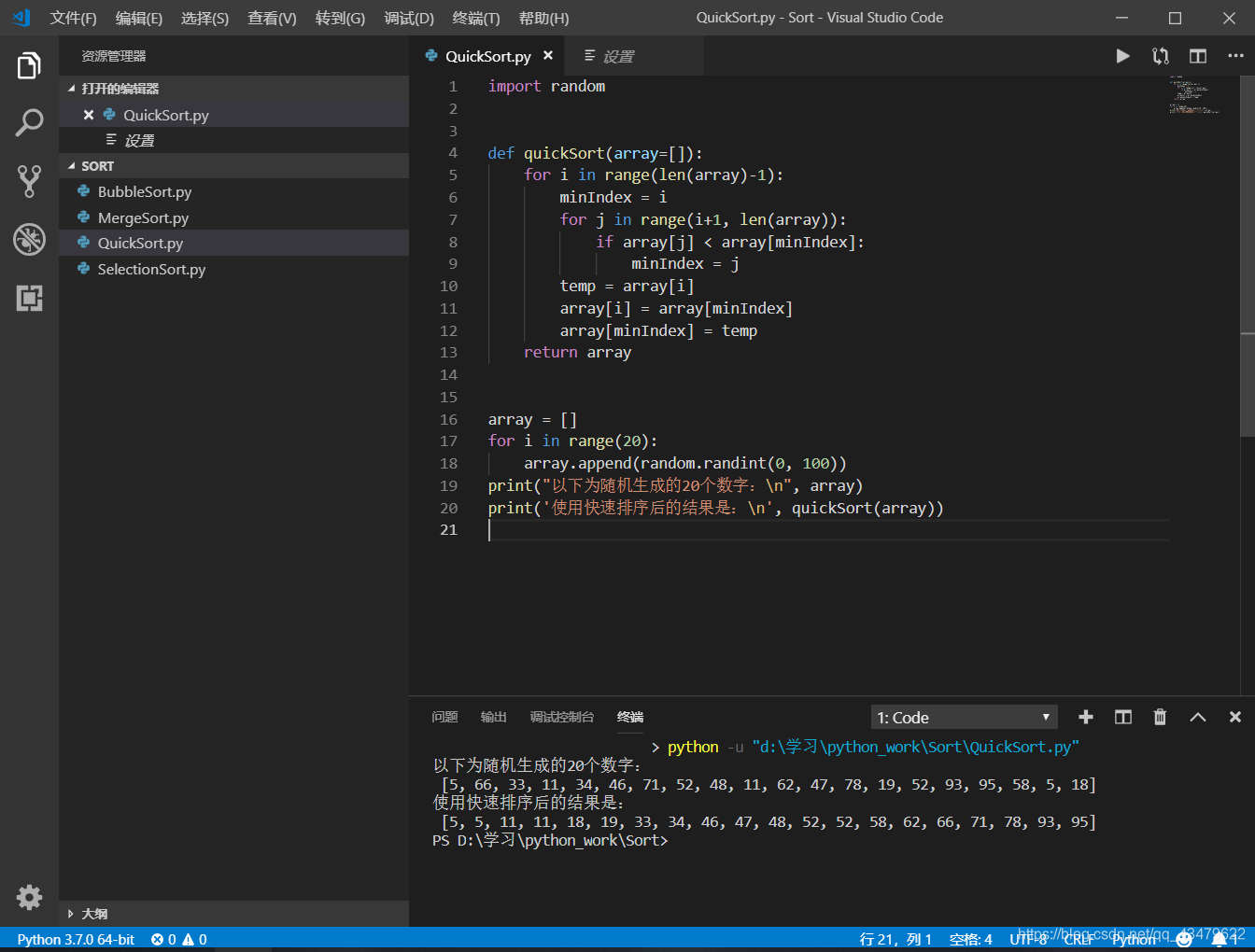
Task: Click the terminal prompt PS D:\学习\python_work\Sort>
Action: [550, 840]
